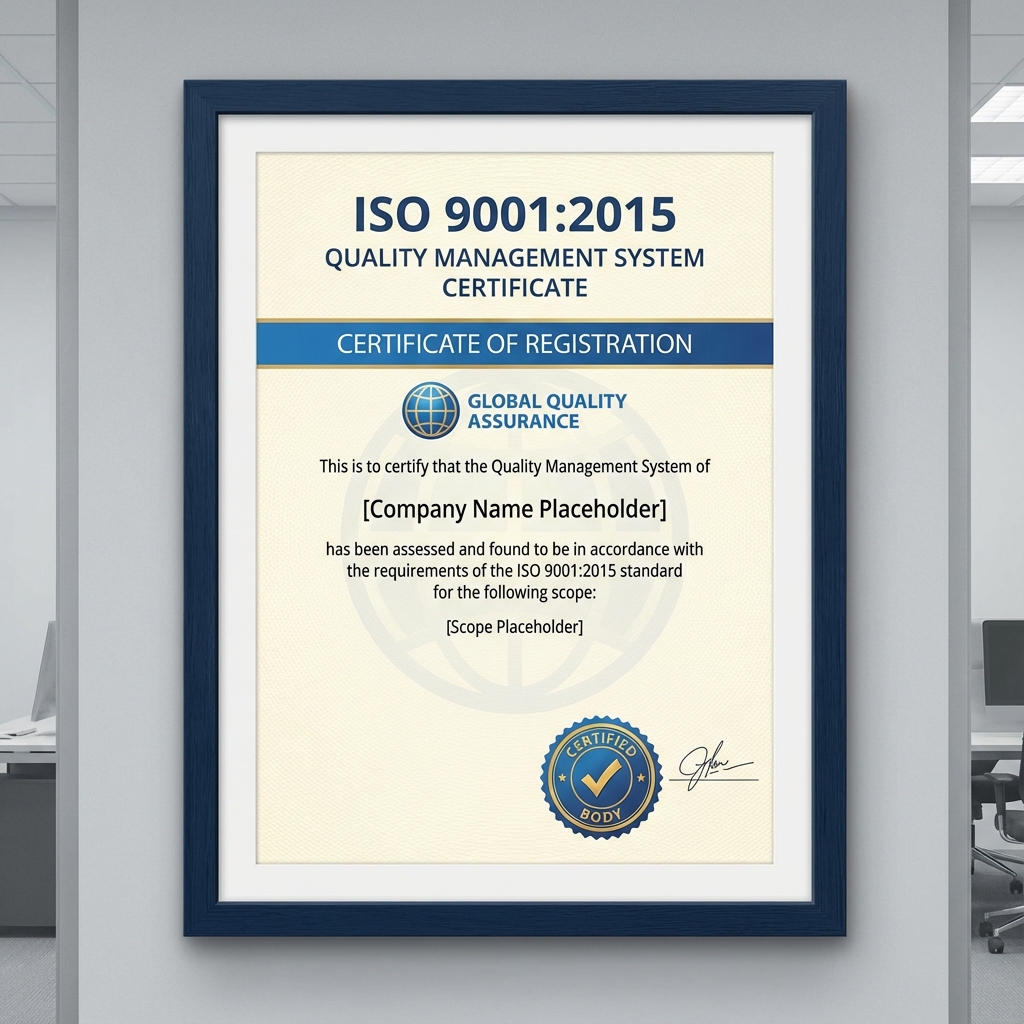The width and height of the screenshot is (1024, 1024).
Task: Click the Global Quality Assurance text
Action: (x=546, y=411)
